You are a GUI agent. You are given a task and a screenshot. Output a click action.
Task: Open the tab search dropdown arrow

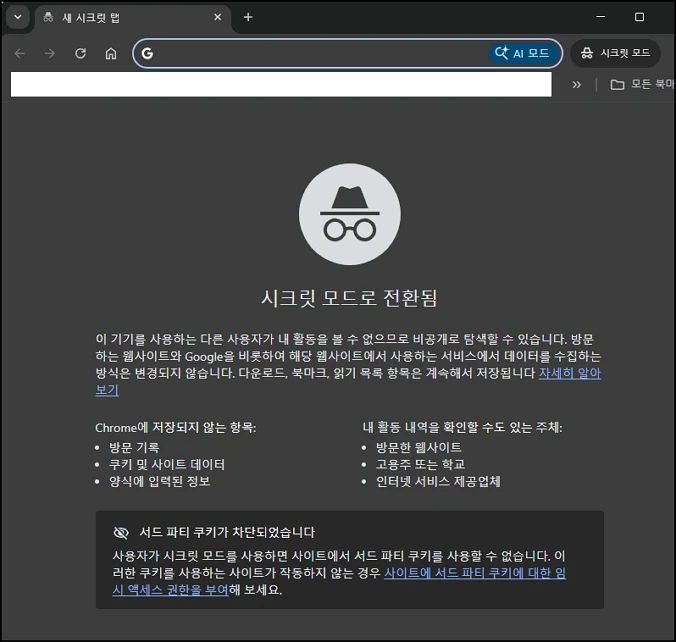[x=18, y=17]
